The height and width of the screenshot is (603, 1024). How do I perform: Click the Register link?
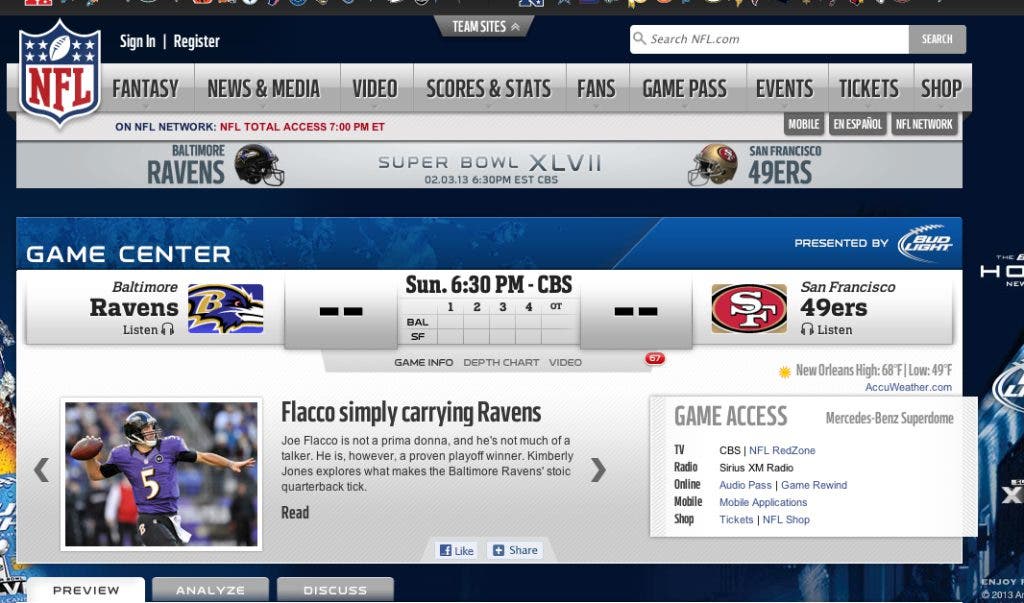[x=197, y=41]
